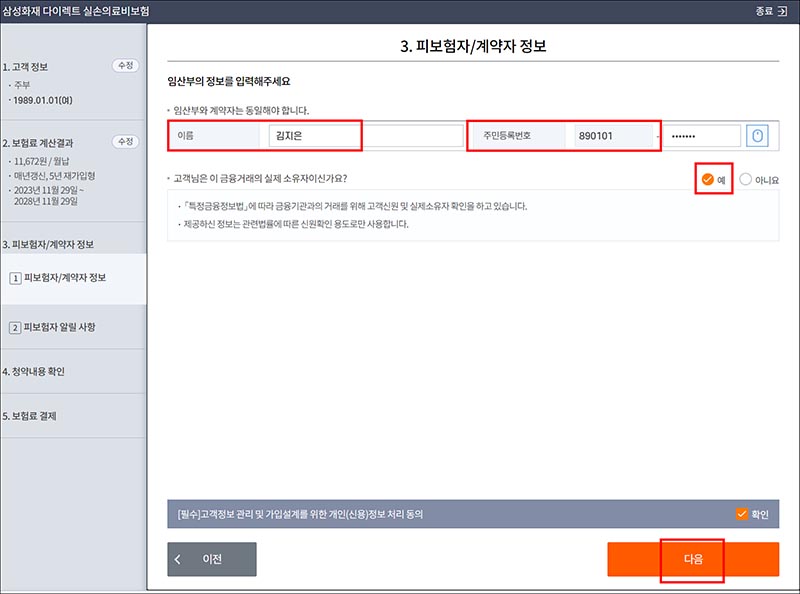Open the secure mouse-input keypad icon
The image size is (800, 594).
click(x=758, y=135)
